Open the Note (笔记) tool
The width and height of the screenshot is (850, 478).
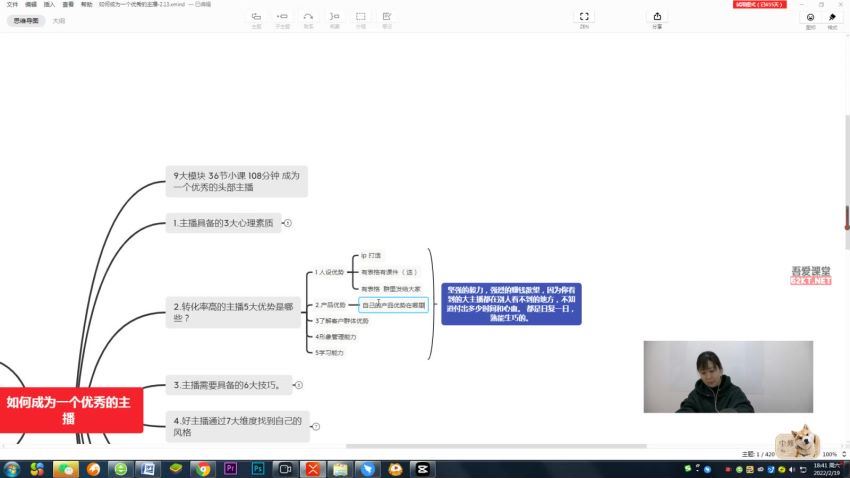pyautogui.click(x=387, y=18)
